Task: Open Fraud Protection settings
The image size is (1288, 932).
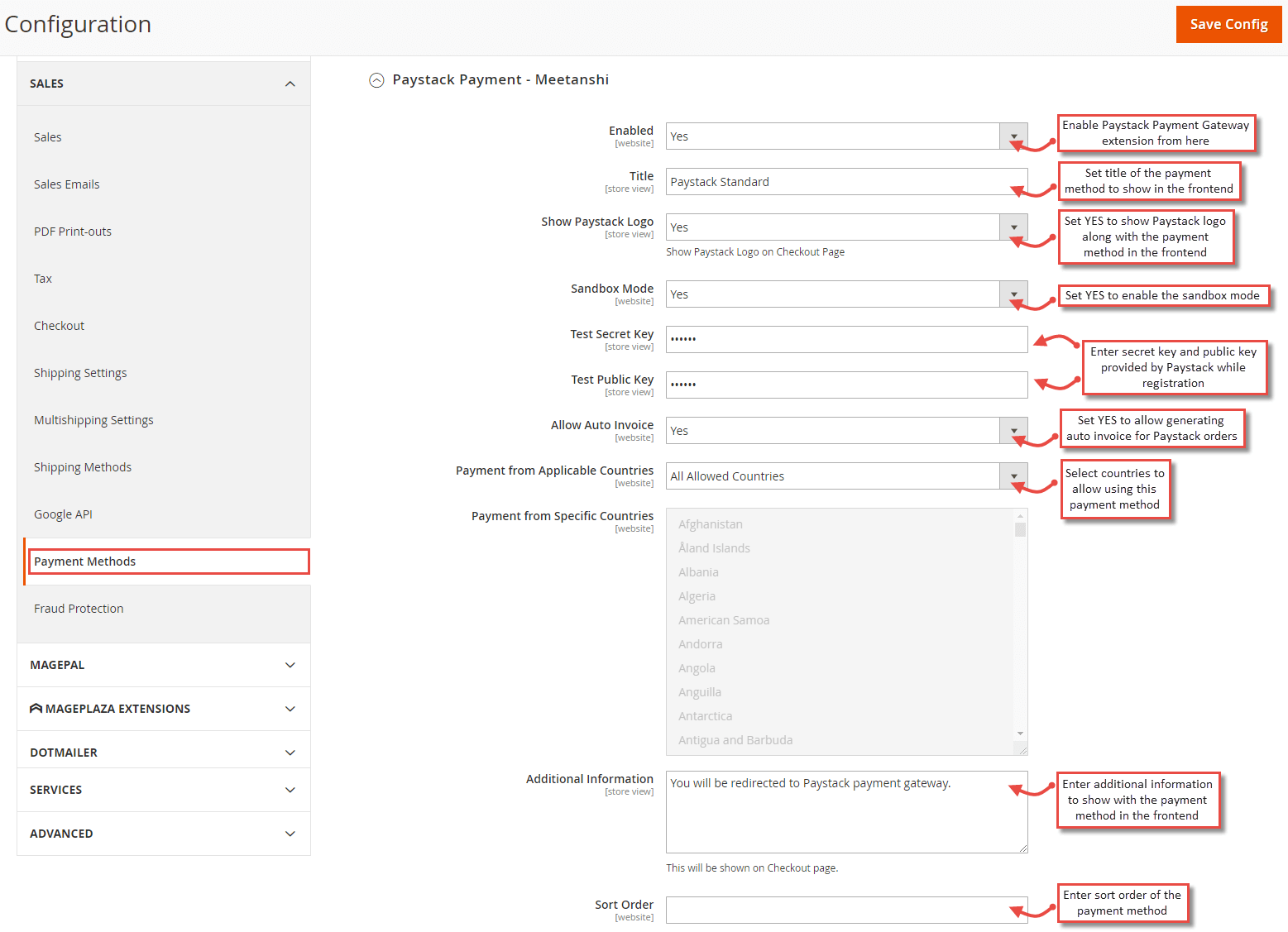Action: point(79,609)
